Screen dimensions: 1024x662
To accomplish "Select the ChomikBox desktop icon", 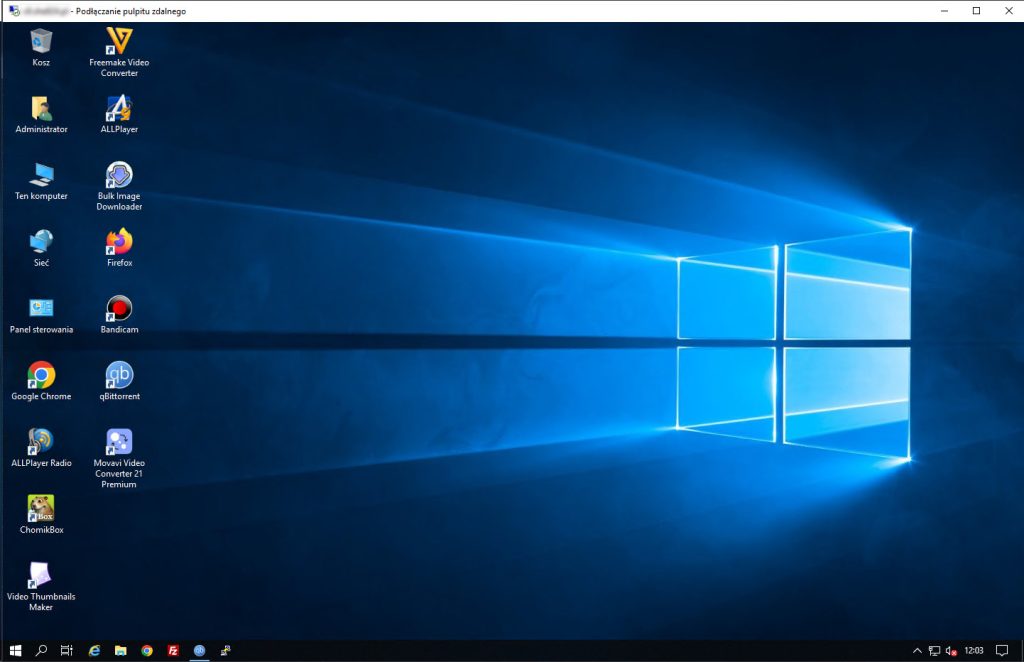I will click(41, 509).
